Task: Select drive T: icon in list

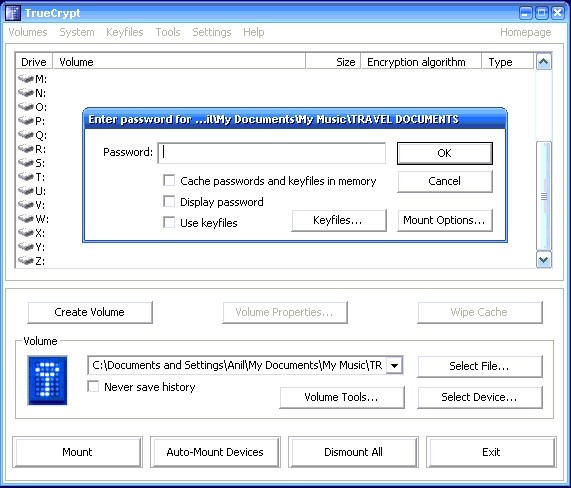Action: point(26,177)
